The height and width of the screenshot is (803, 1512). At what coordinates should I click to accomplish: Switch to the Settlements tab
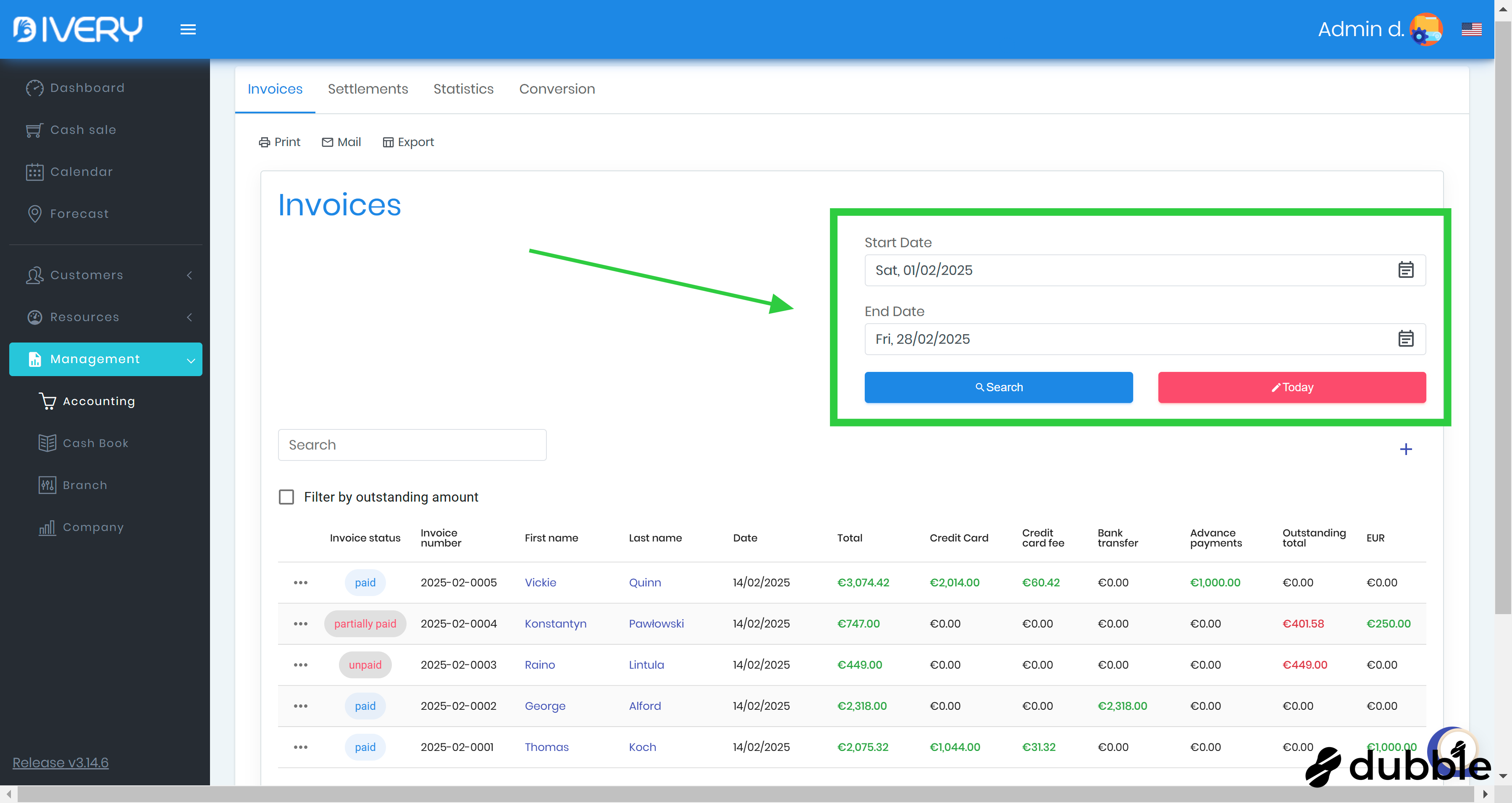(367, 89)
